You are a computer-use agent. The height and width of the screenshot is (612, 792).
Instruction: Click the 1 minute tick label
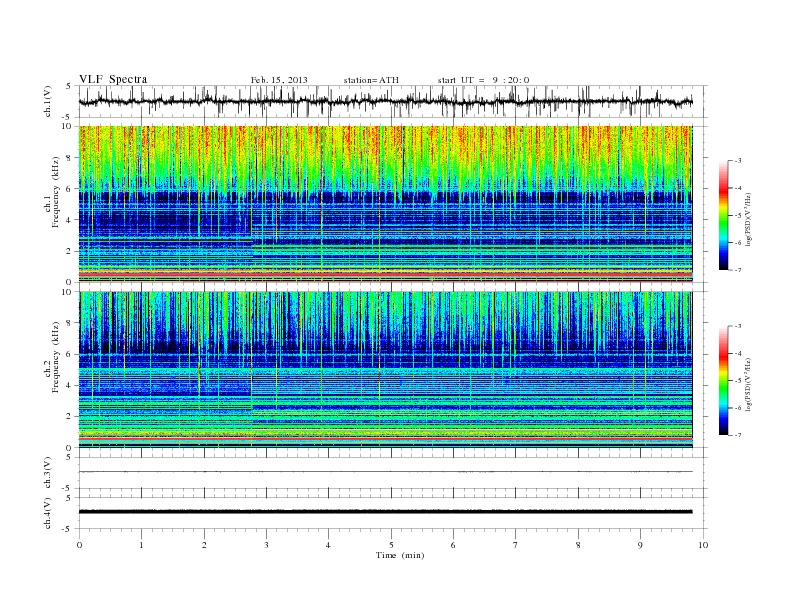pyautogui.click(x=141, y=545)
